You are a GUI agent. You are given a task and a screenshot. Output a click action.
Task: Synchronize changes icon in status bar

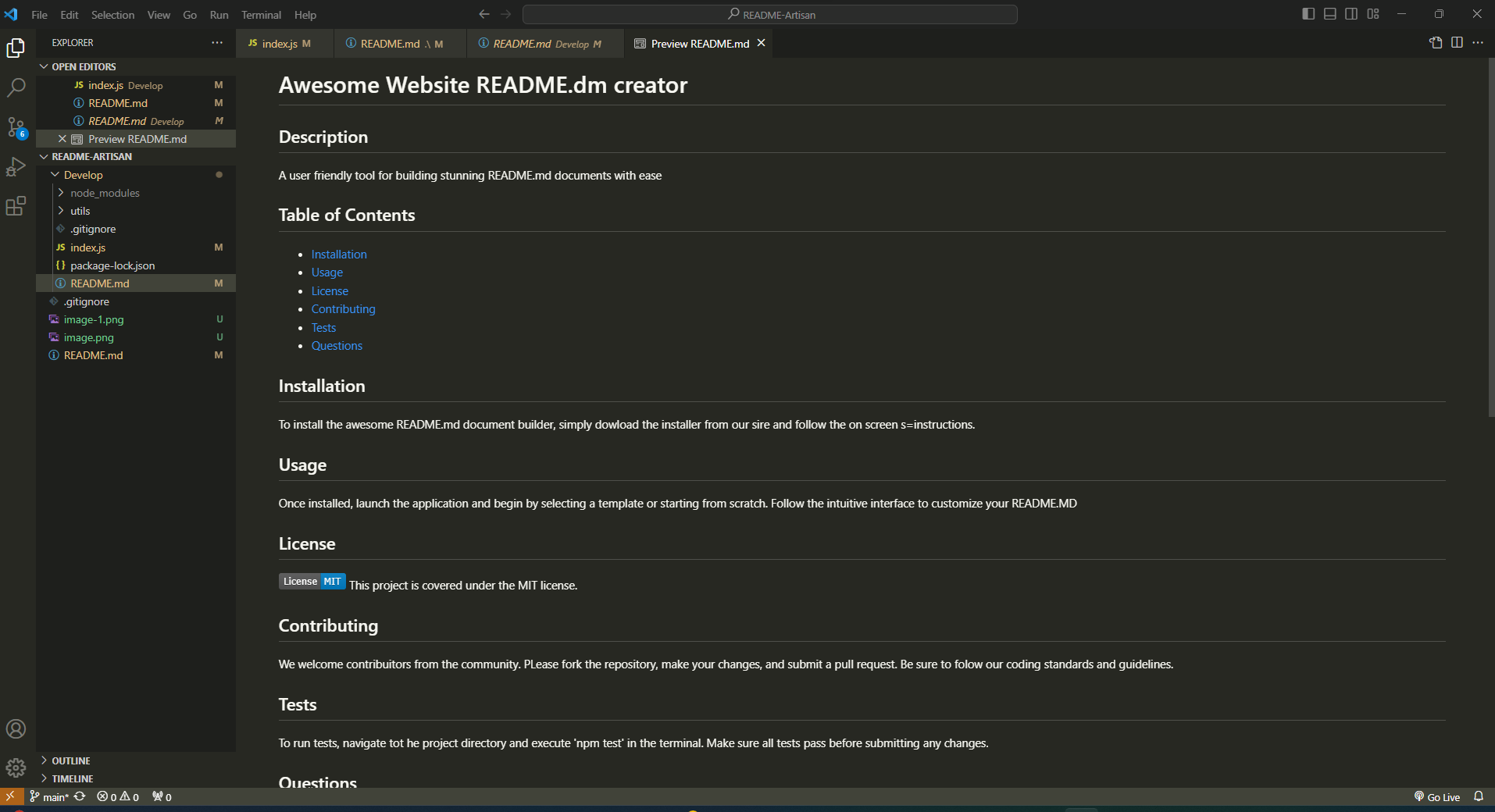pos(80,796)
